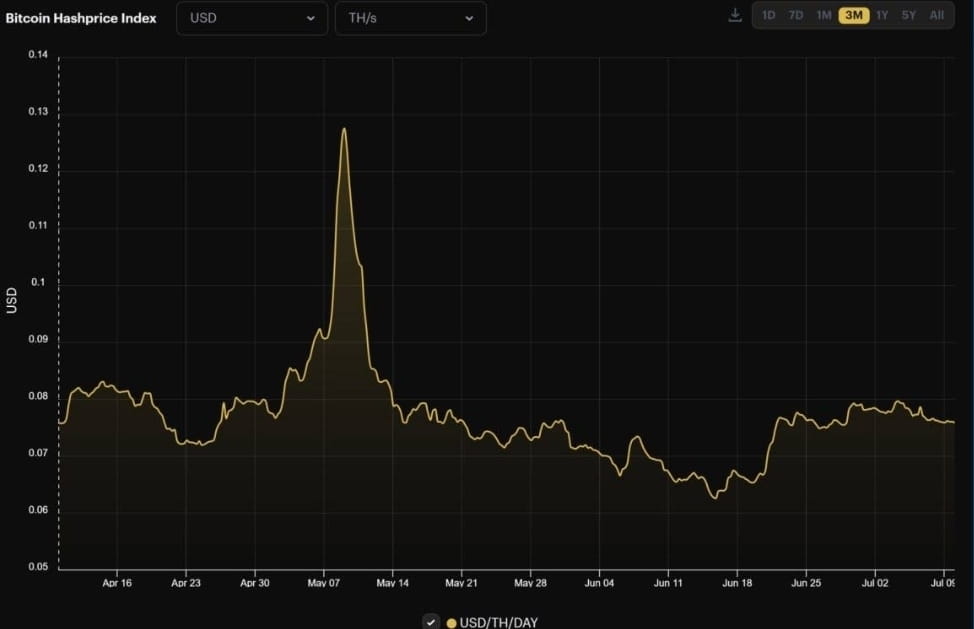This screenshot has height=629, width=974.
Task: Click the Apr 23 x-axis label
Action: point(186,583)
